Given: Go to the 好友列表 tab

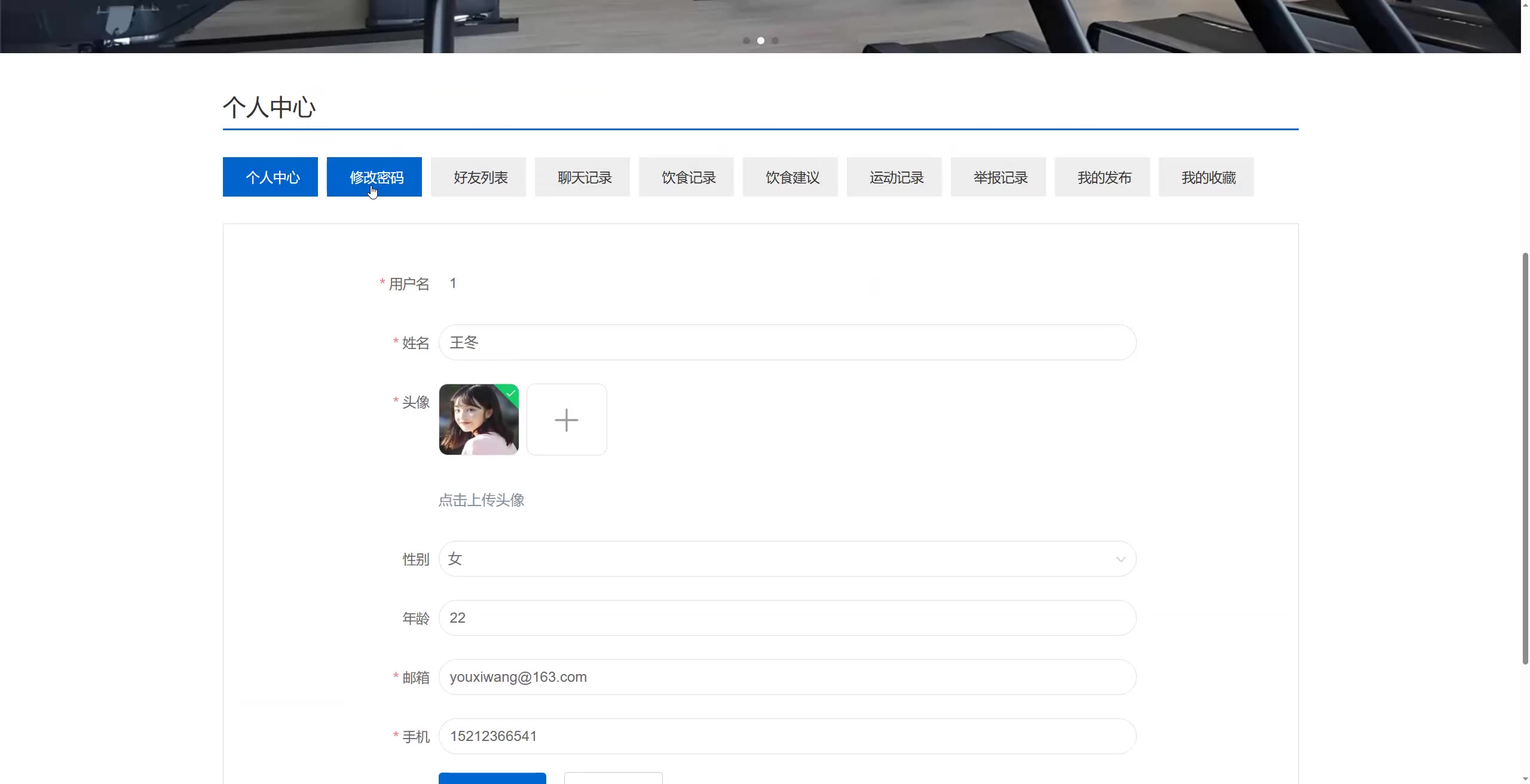Looking at the screenshot, I should [x=478, y=177].
